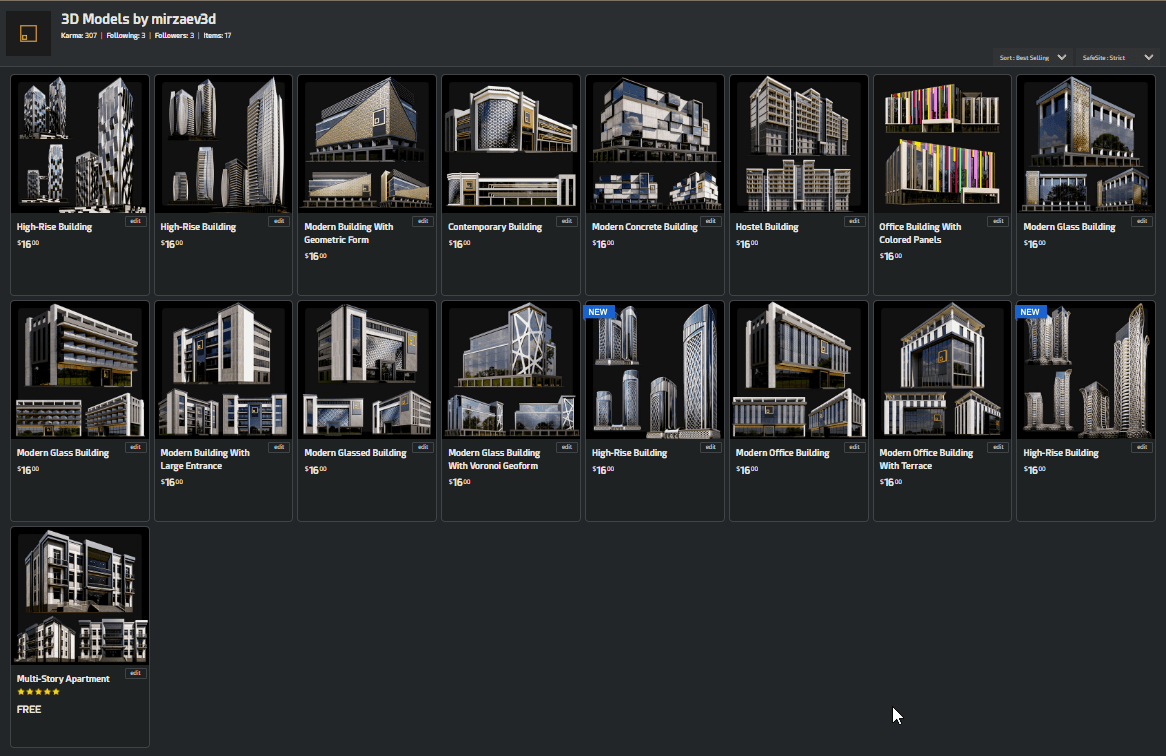Click the five-star rating on Multi-Story Apartment
Viewport: 1166px width, 756px height.
[x=38, y=692]
